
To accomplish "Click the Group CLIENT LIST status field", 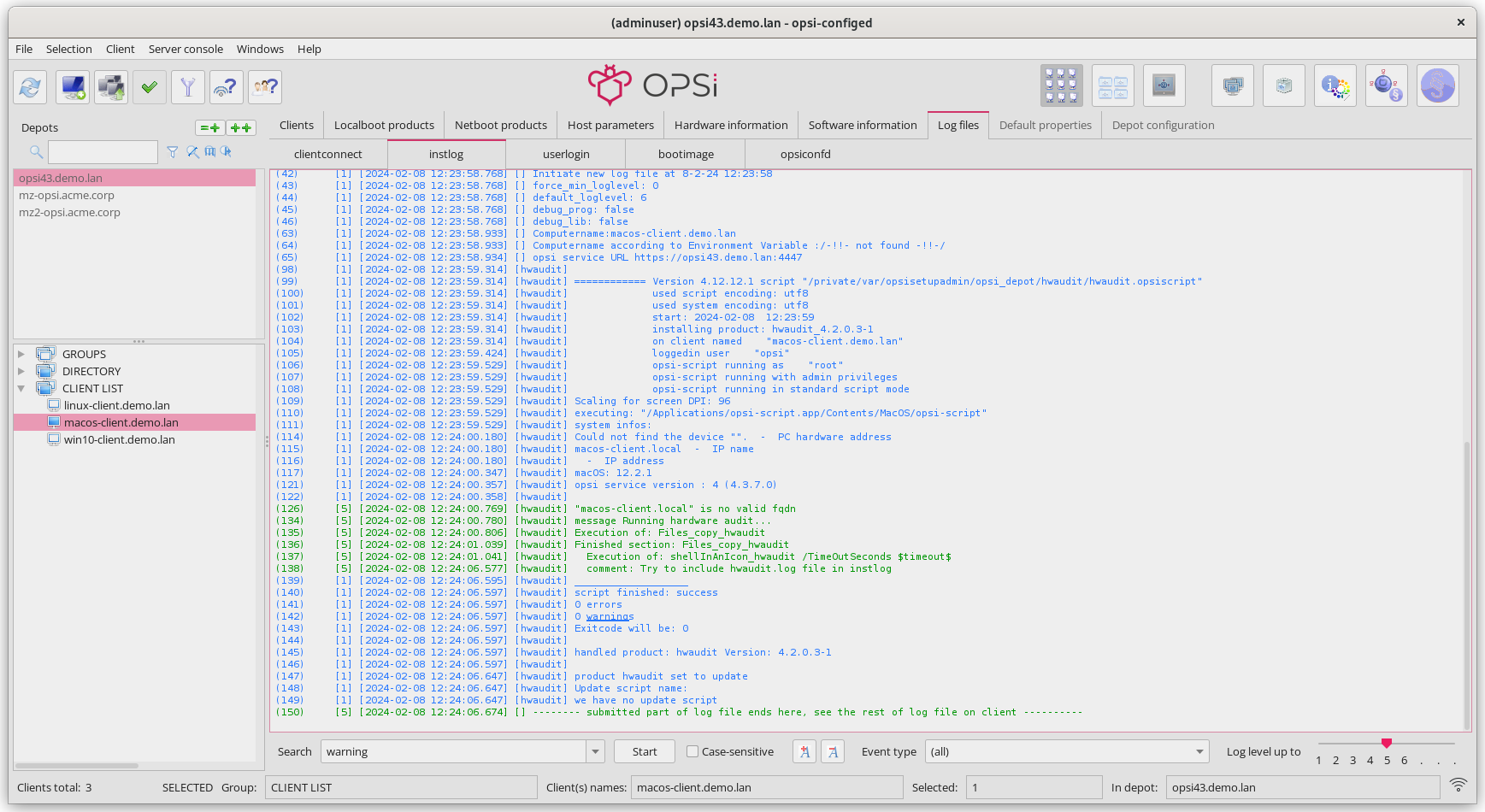I will click(401, 787).
